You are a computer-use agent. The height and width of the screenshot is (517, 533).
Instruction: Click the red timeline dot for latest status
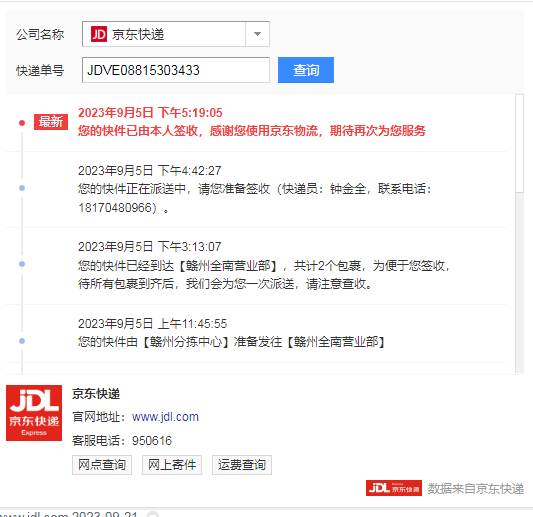tap(22, 123)
